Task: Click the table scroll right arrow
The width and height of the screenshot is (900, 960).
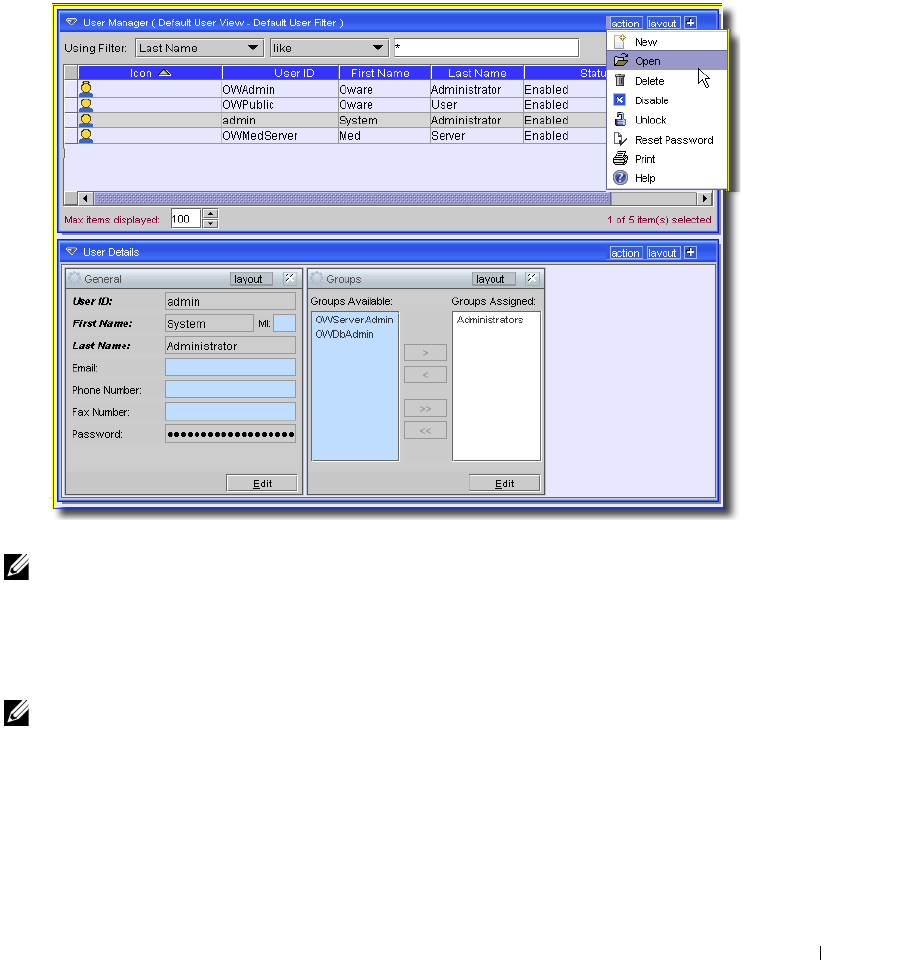Action: coord(705,198)
